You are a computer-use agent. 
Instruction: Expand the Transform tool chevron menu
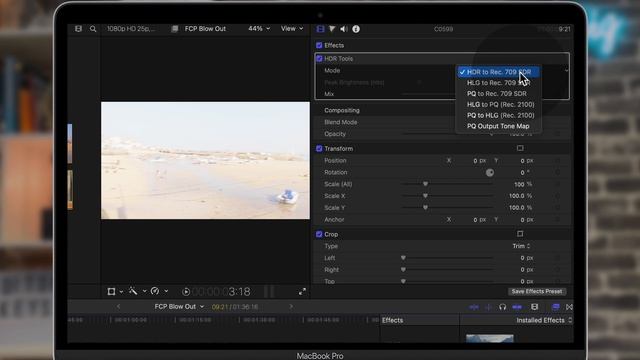(121, 292)
